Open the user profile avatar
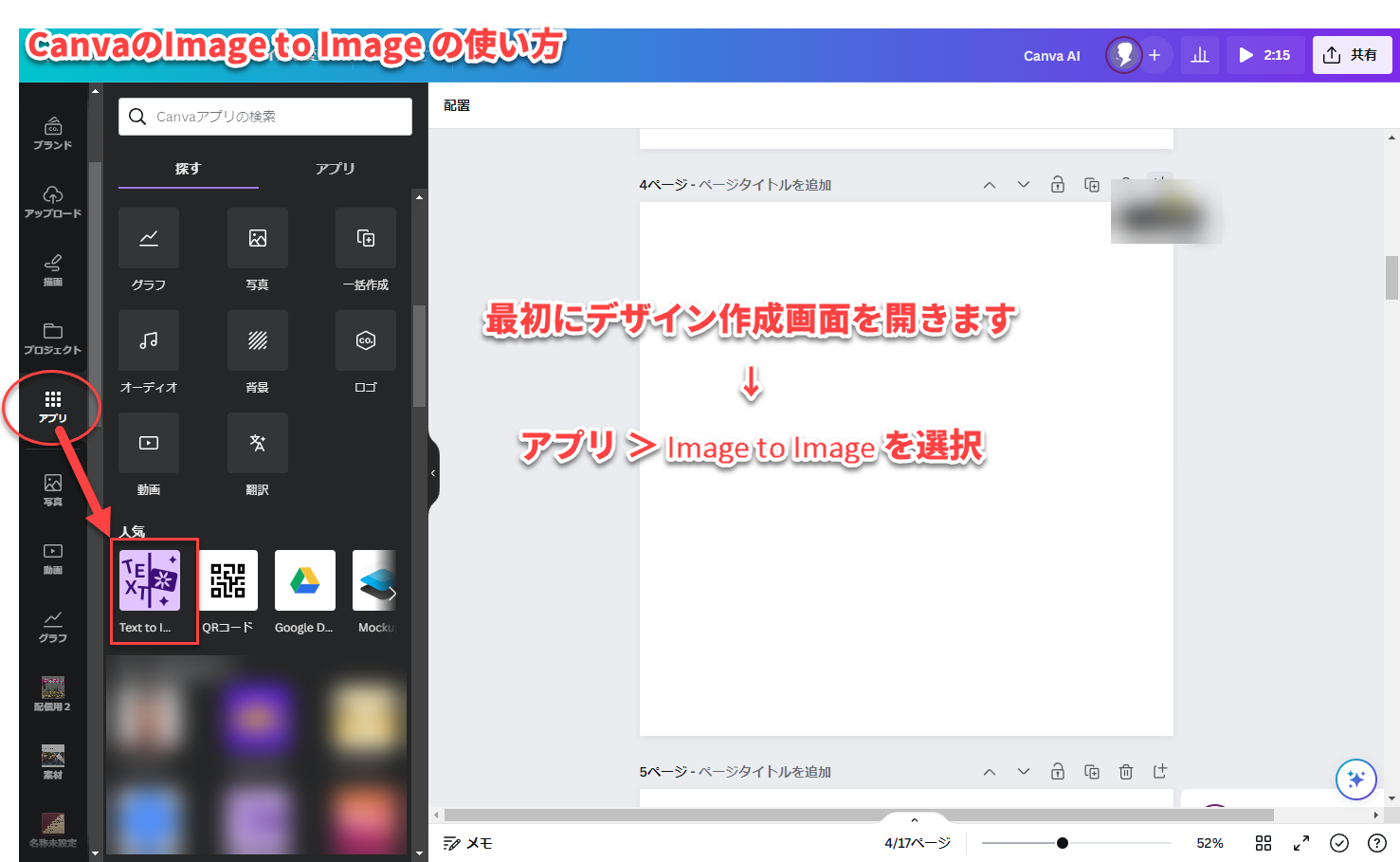 (x=1124, y=55)
